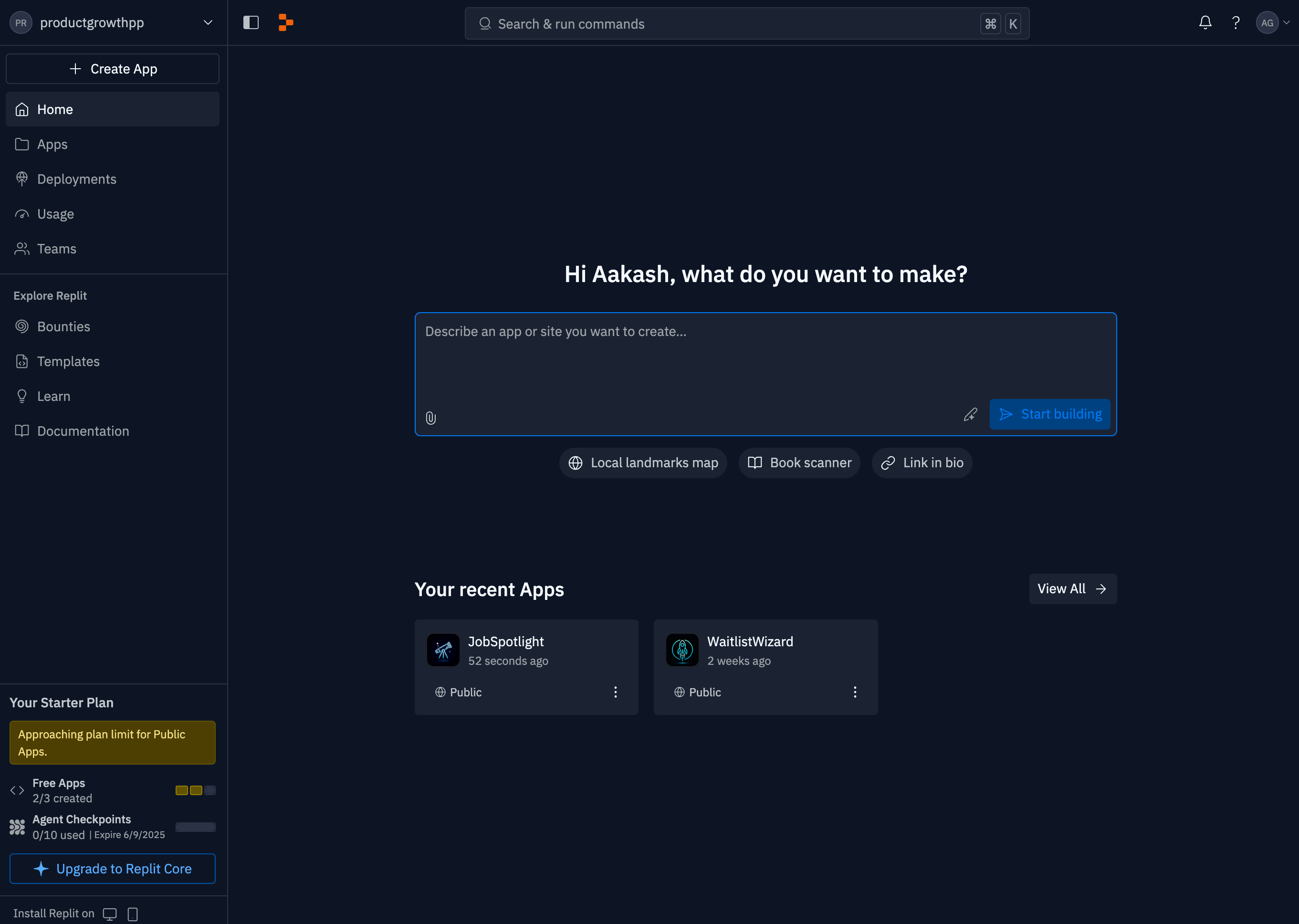Open Usage from the sidebar

coord(55,213)
